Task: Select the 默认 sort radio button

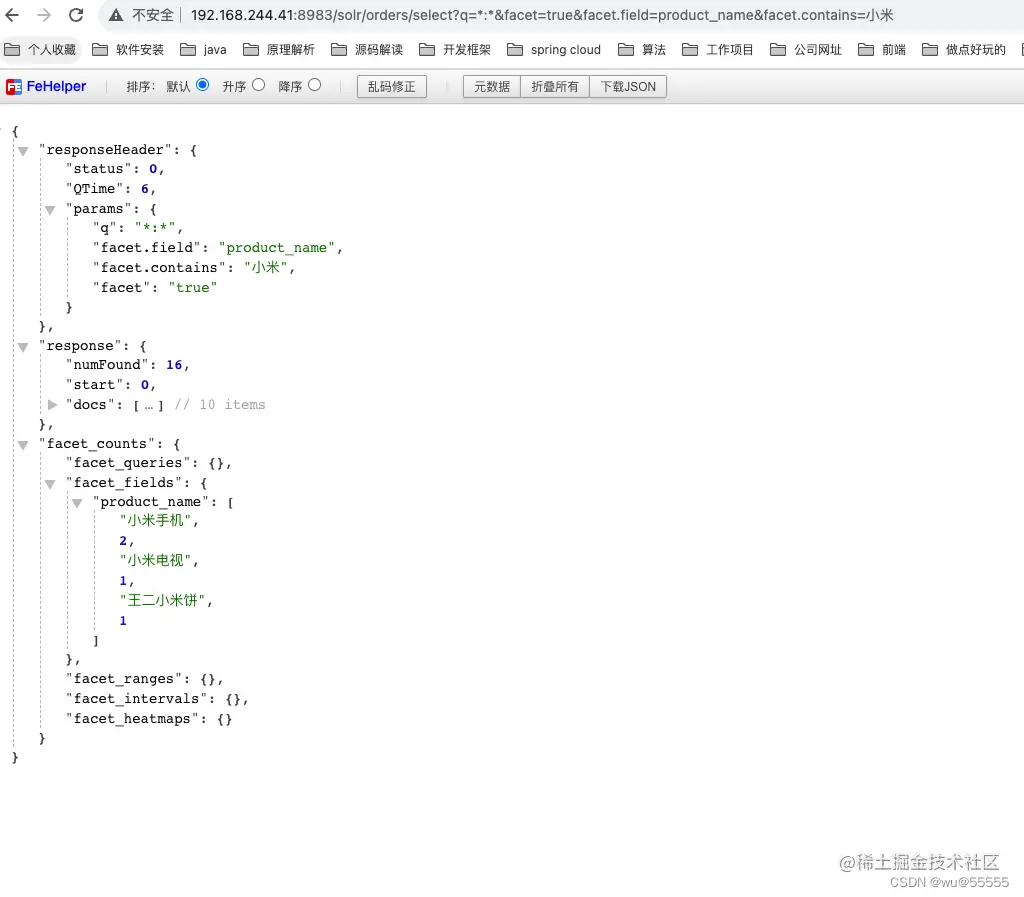Action: 202,85
